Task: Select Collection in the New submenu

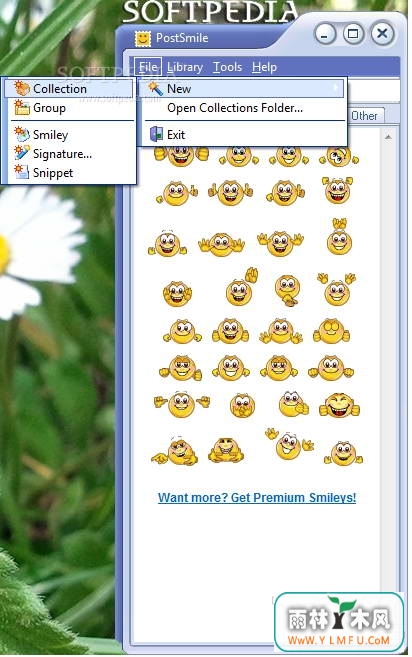Action: coord(69,89)
